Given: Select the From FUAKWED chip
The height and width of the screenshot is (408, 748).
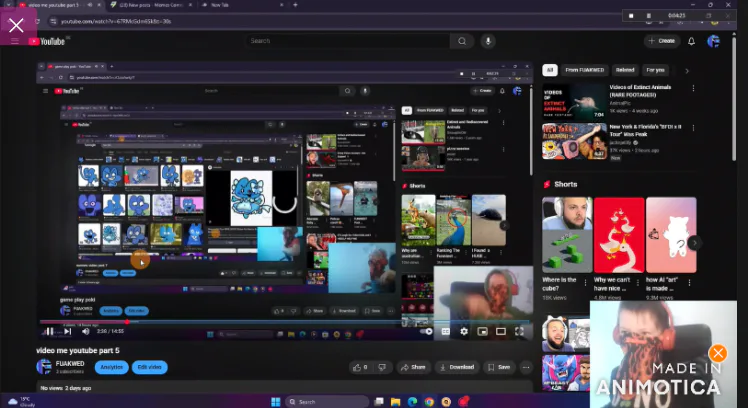Looking at the screenshot, I should [x=584, y=70].
